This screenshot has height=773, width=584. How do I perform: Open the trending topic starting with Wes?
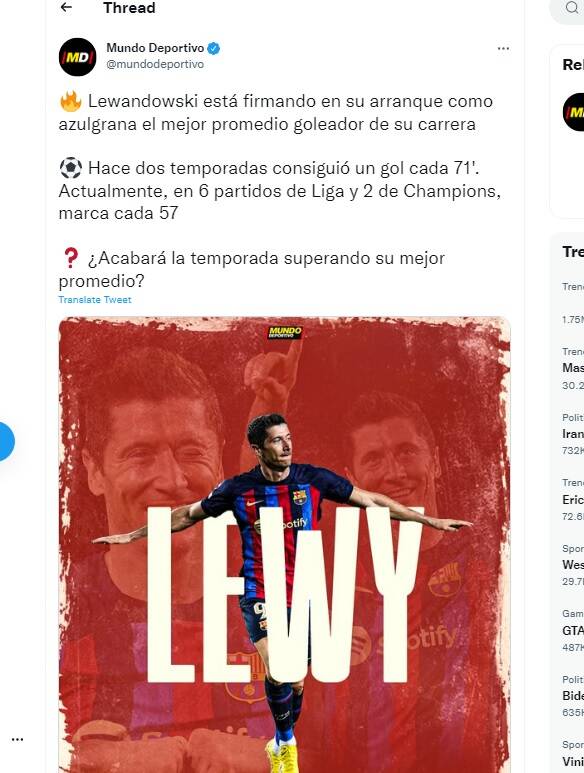[573, 564]
